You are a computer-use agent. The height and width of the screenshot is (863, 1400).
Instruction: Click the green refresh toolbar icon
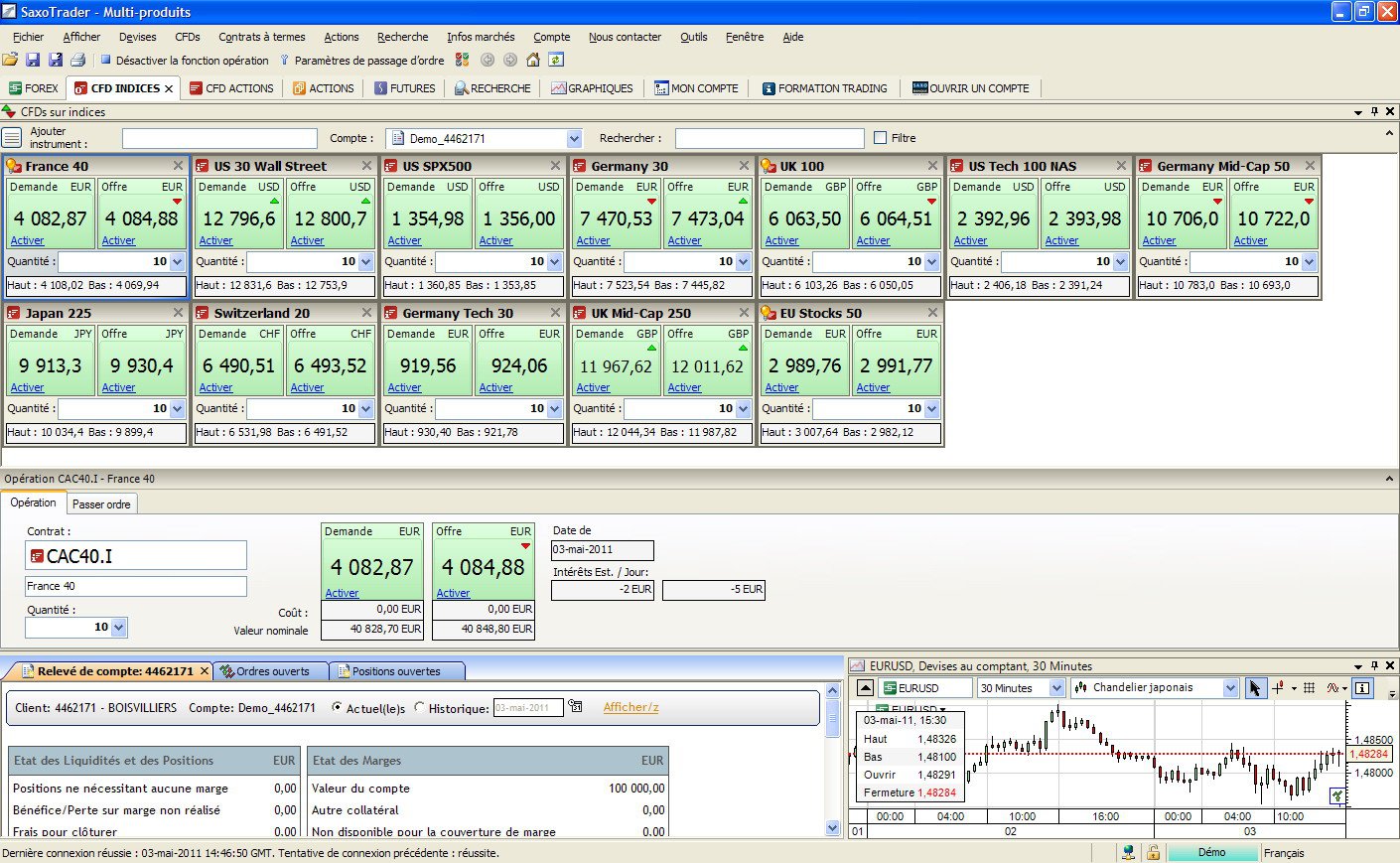tap(556, 61)
